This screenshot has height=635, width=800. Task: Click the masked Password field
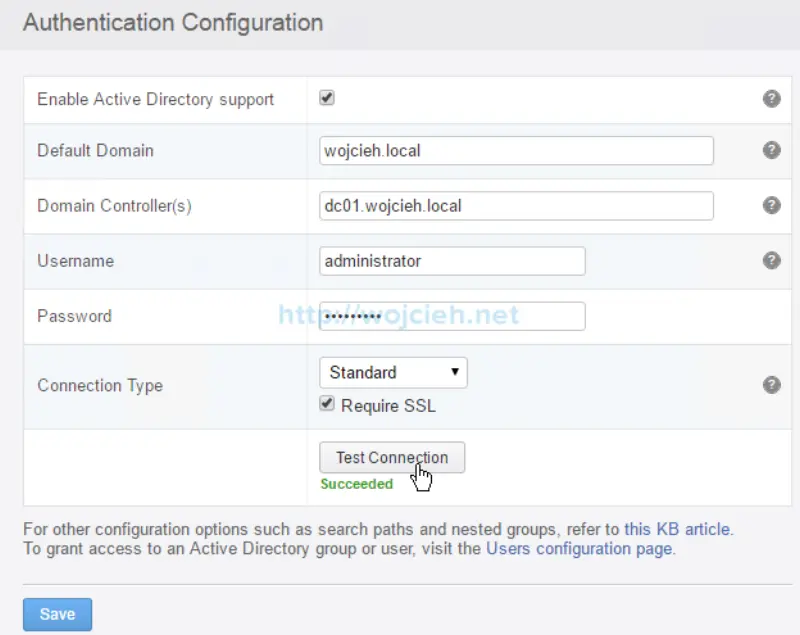coord(452,315)
